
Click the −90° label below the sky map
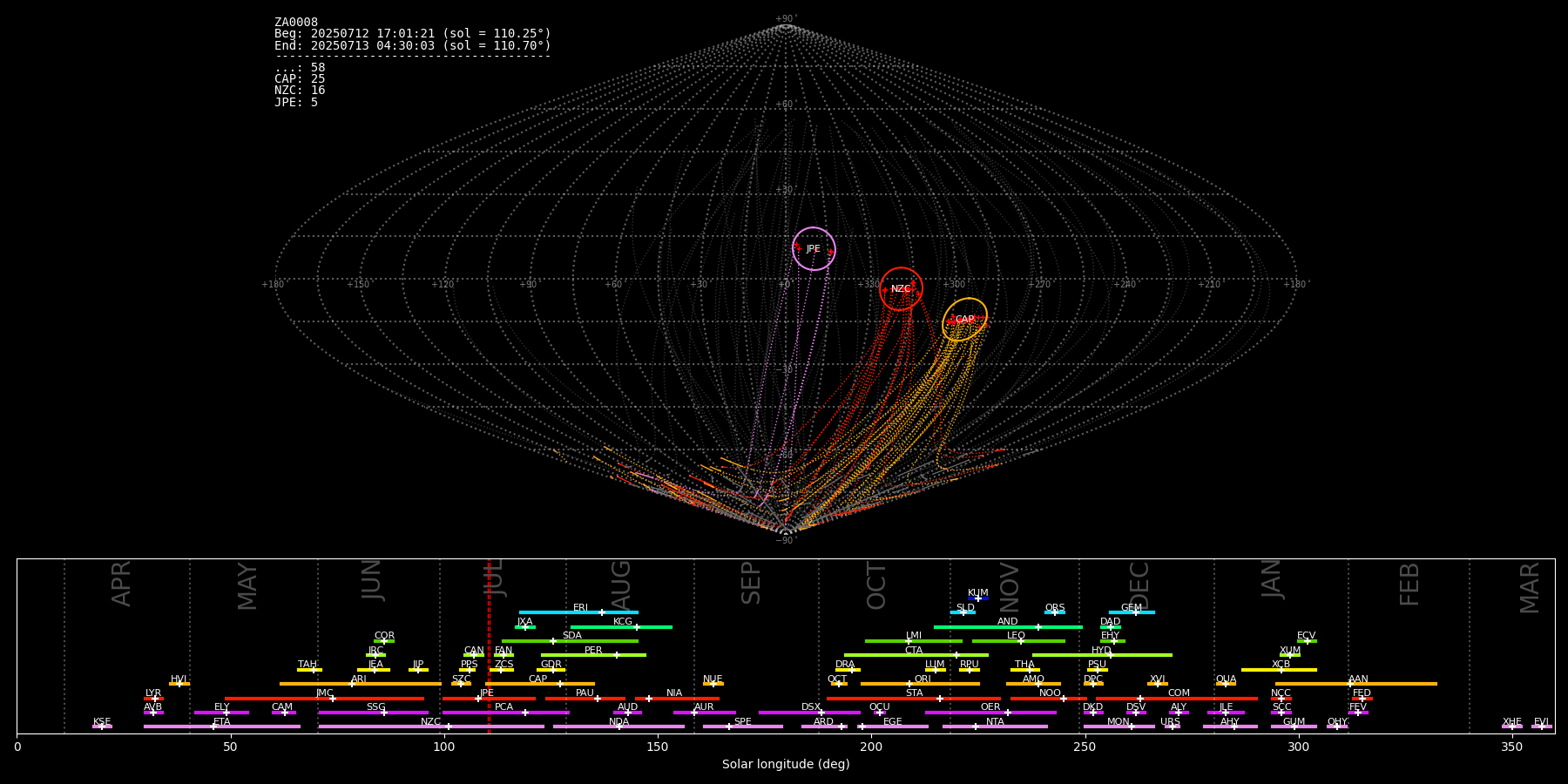pos(786,540)
